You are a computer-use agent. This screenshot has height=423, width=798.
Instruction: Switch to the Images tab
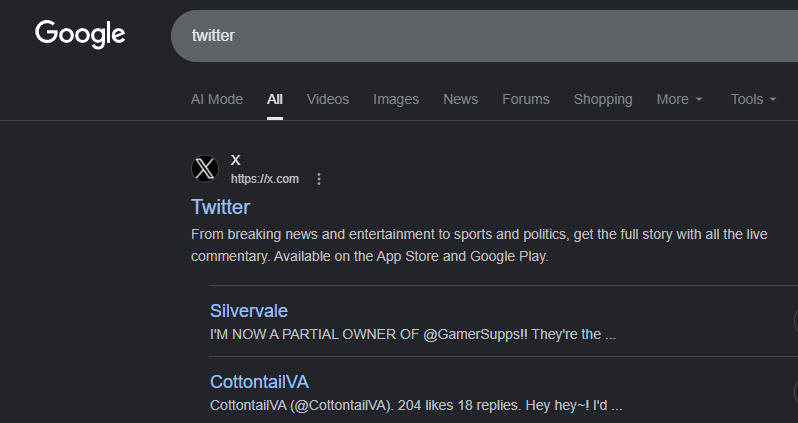point(396,99)
